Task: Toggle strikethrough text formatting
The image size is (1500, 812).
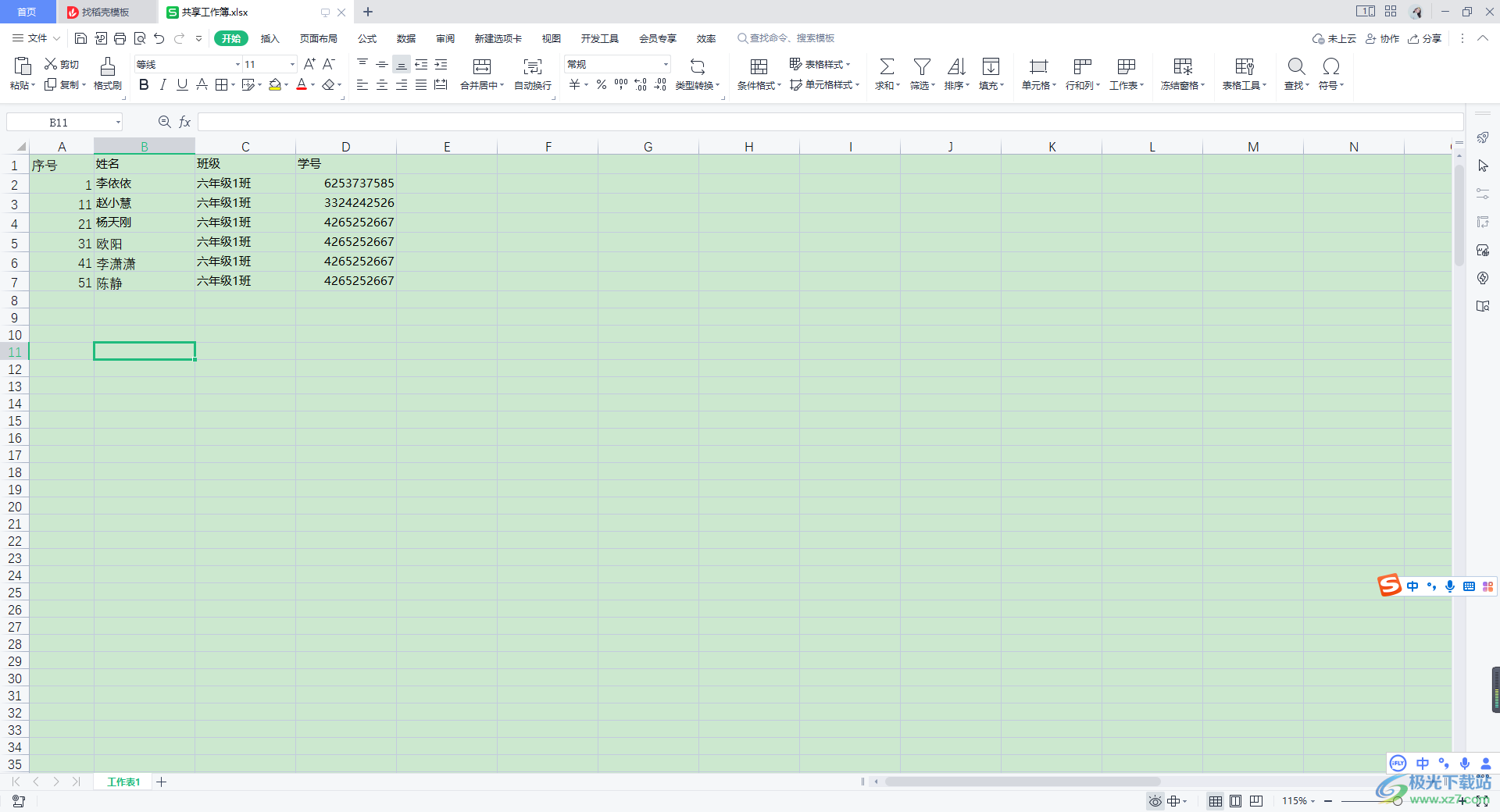Action: tap(202, 84)
